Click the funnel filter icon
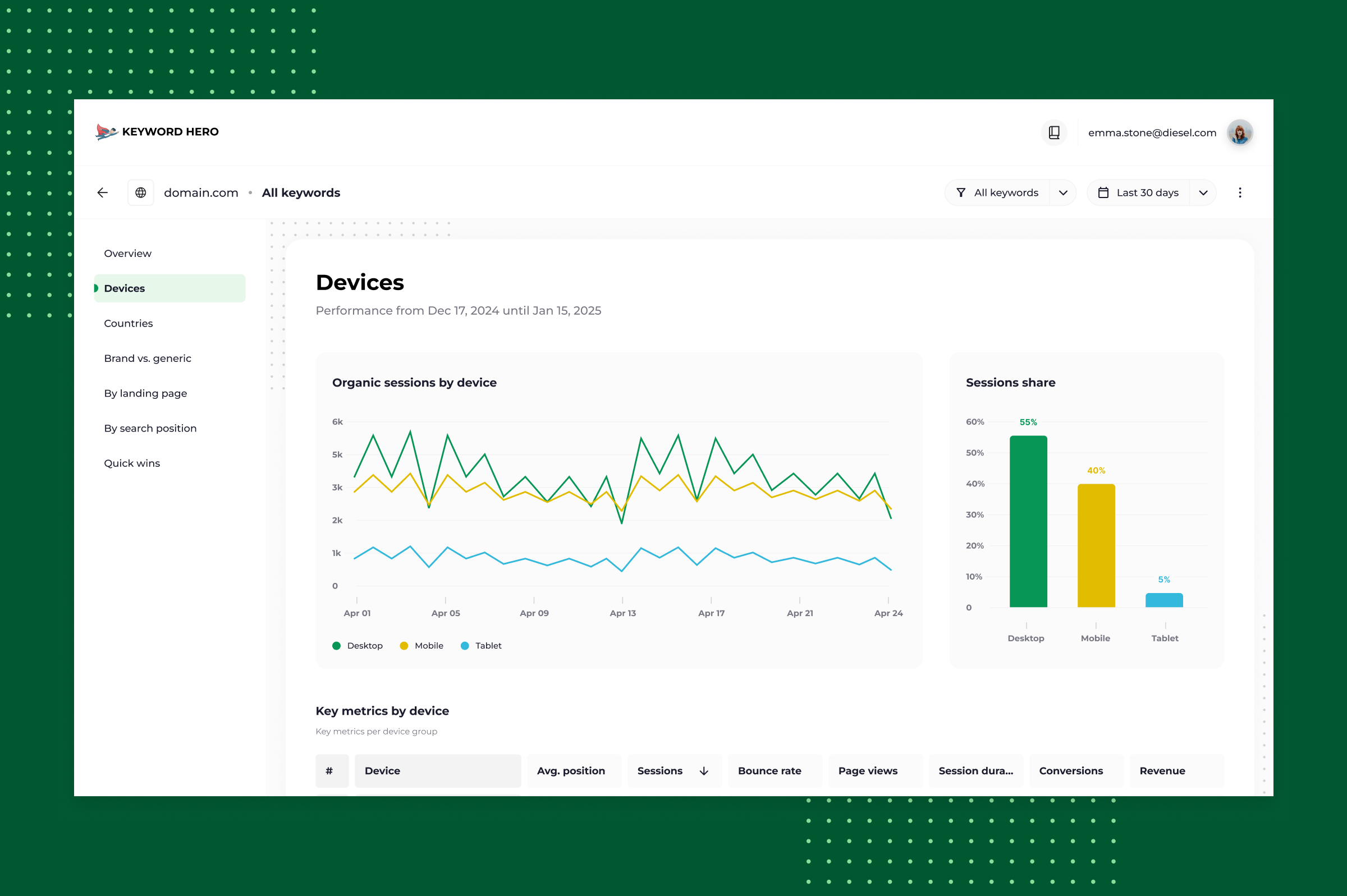 [961, 192]
